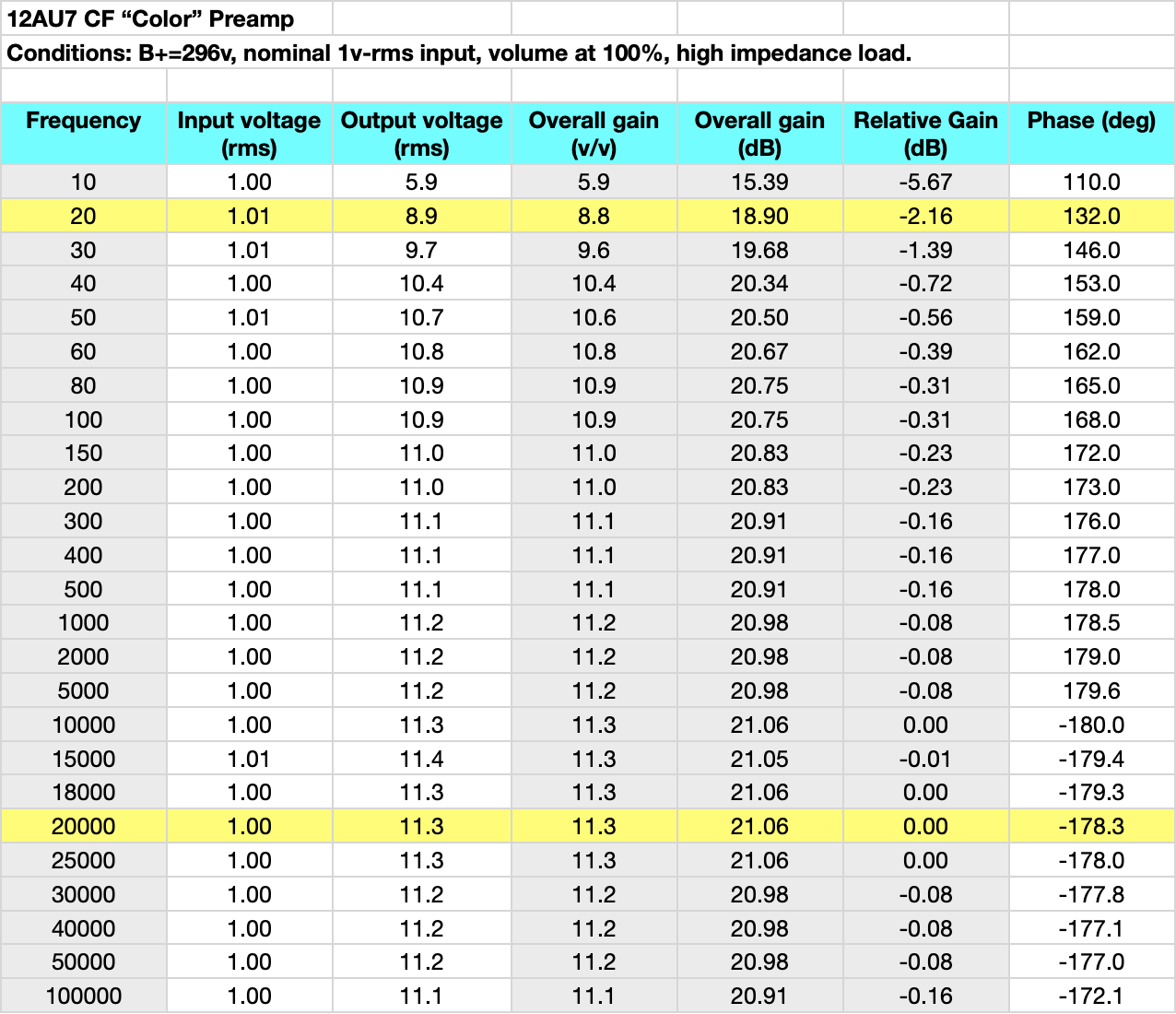Click the frequency cell 10

84,182
